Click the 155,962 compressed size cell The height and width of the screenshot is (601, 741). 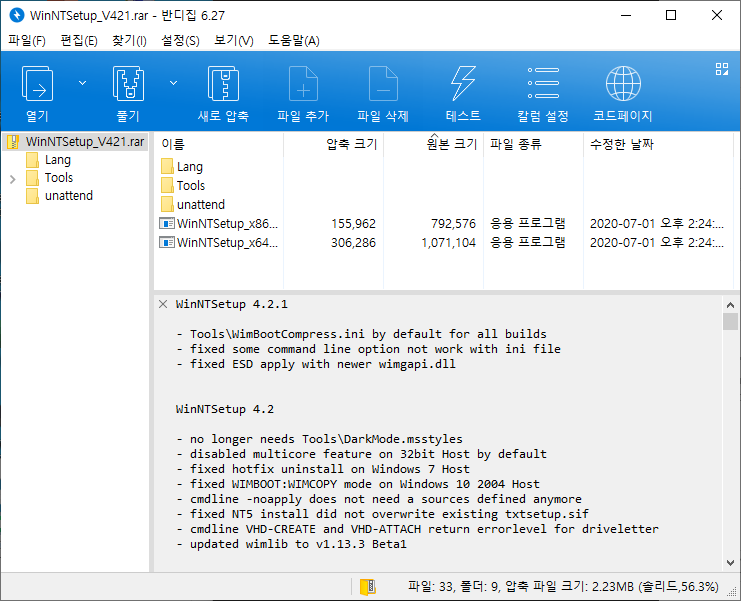[353, 223]
